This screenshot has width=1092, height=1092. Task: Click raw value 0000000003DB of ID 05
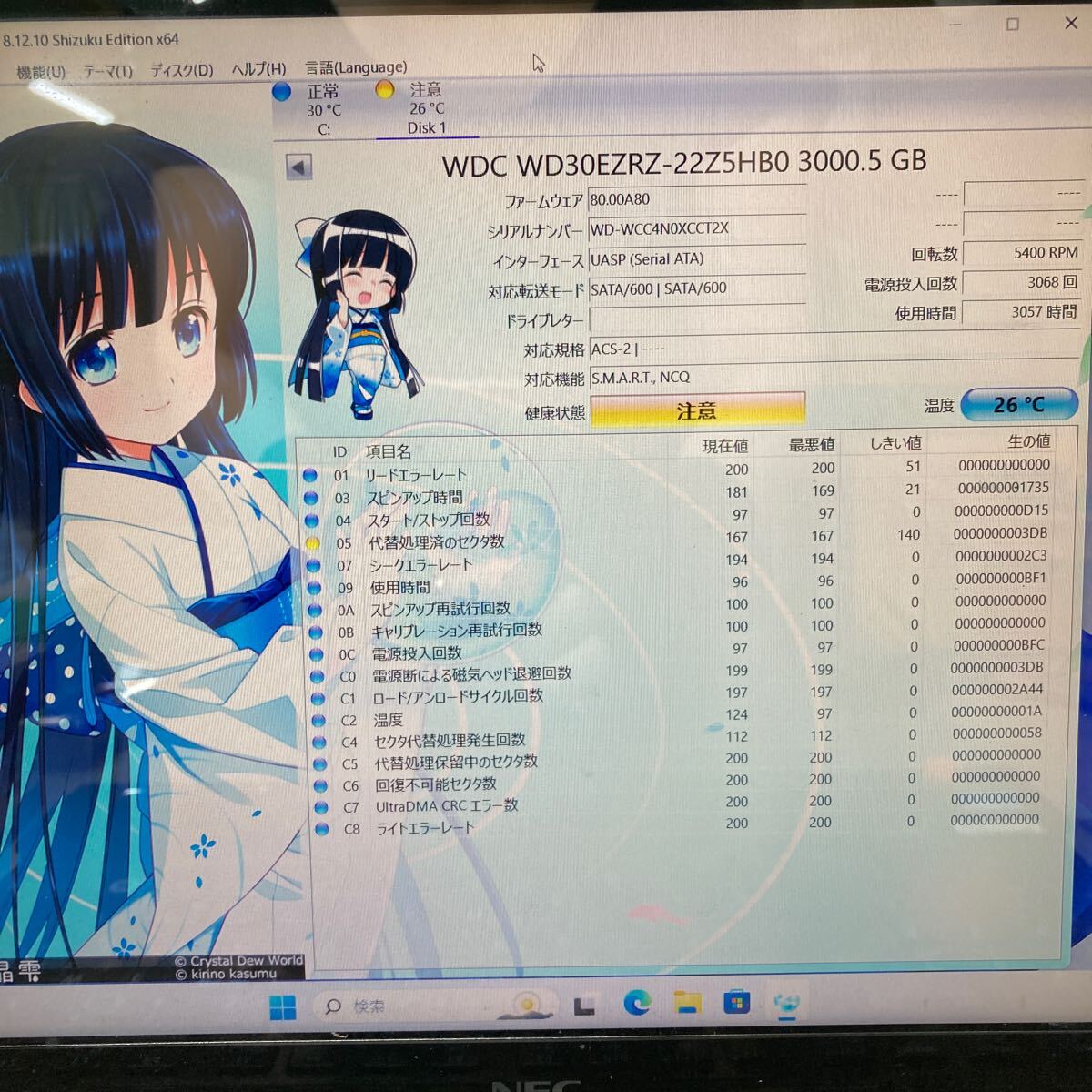click(x=1000, y=533)
